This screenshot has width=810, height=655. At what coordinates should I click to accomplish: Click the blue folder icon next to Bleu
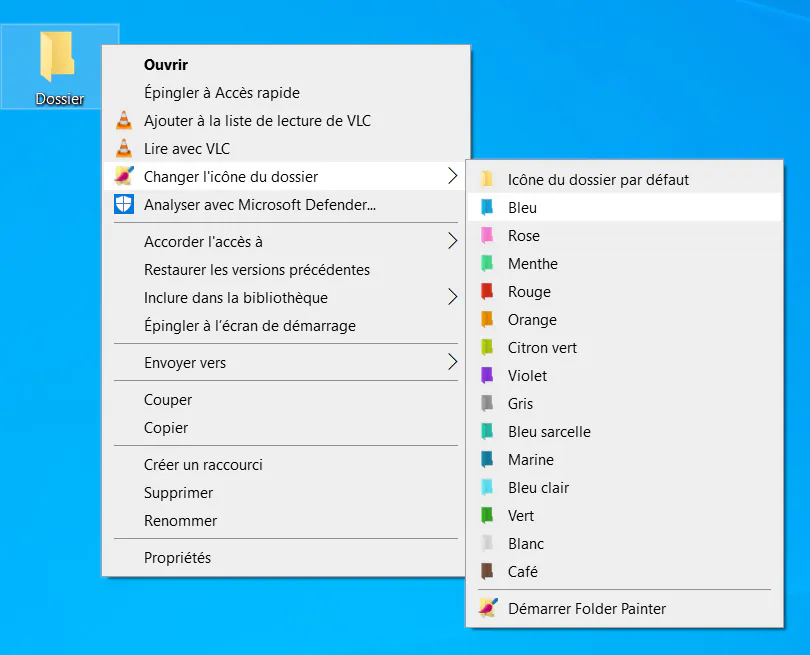[x=487, y=207]
